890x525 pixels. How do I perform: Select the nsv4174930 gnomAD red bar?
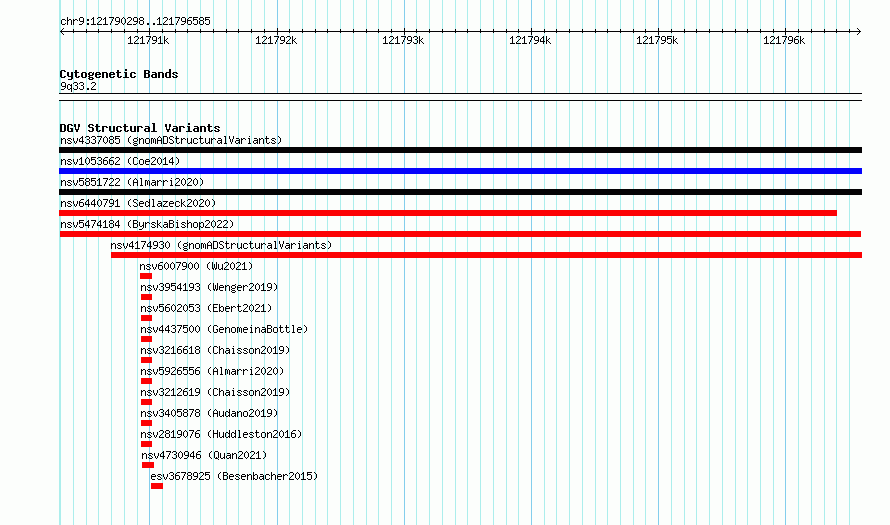point(486,255)
